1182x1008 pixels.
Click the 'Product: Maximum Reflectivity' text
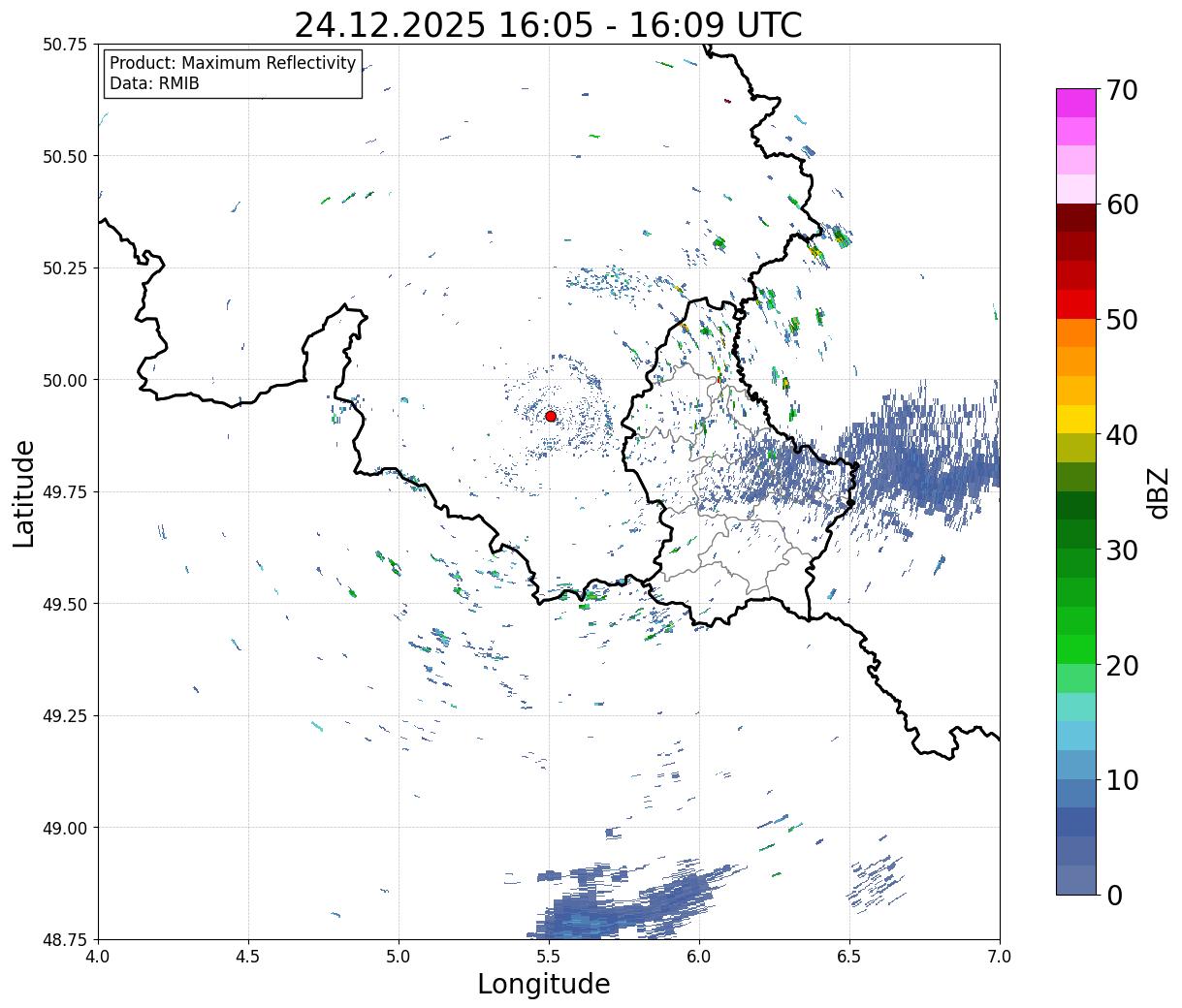tap(233, 63)
